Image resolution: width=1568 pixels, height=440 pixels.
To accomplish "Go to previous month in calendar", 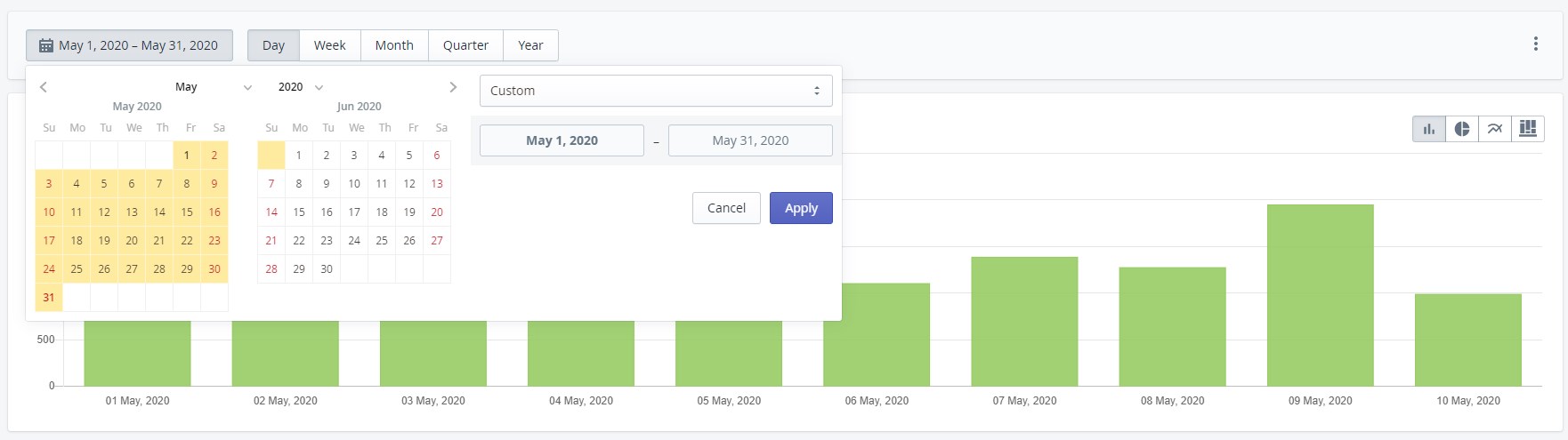I will click(x=44, y=87).
